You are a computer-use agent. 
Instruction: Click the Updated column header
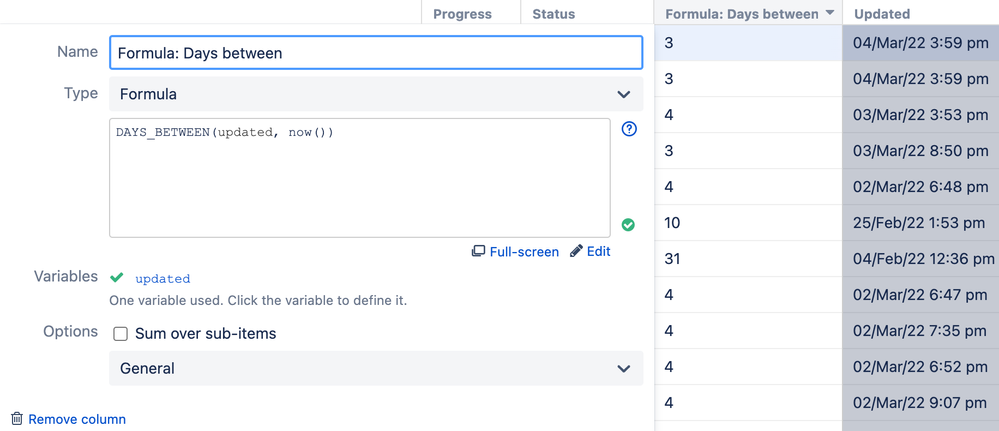pyautogui.click(x=882, y=14)
